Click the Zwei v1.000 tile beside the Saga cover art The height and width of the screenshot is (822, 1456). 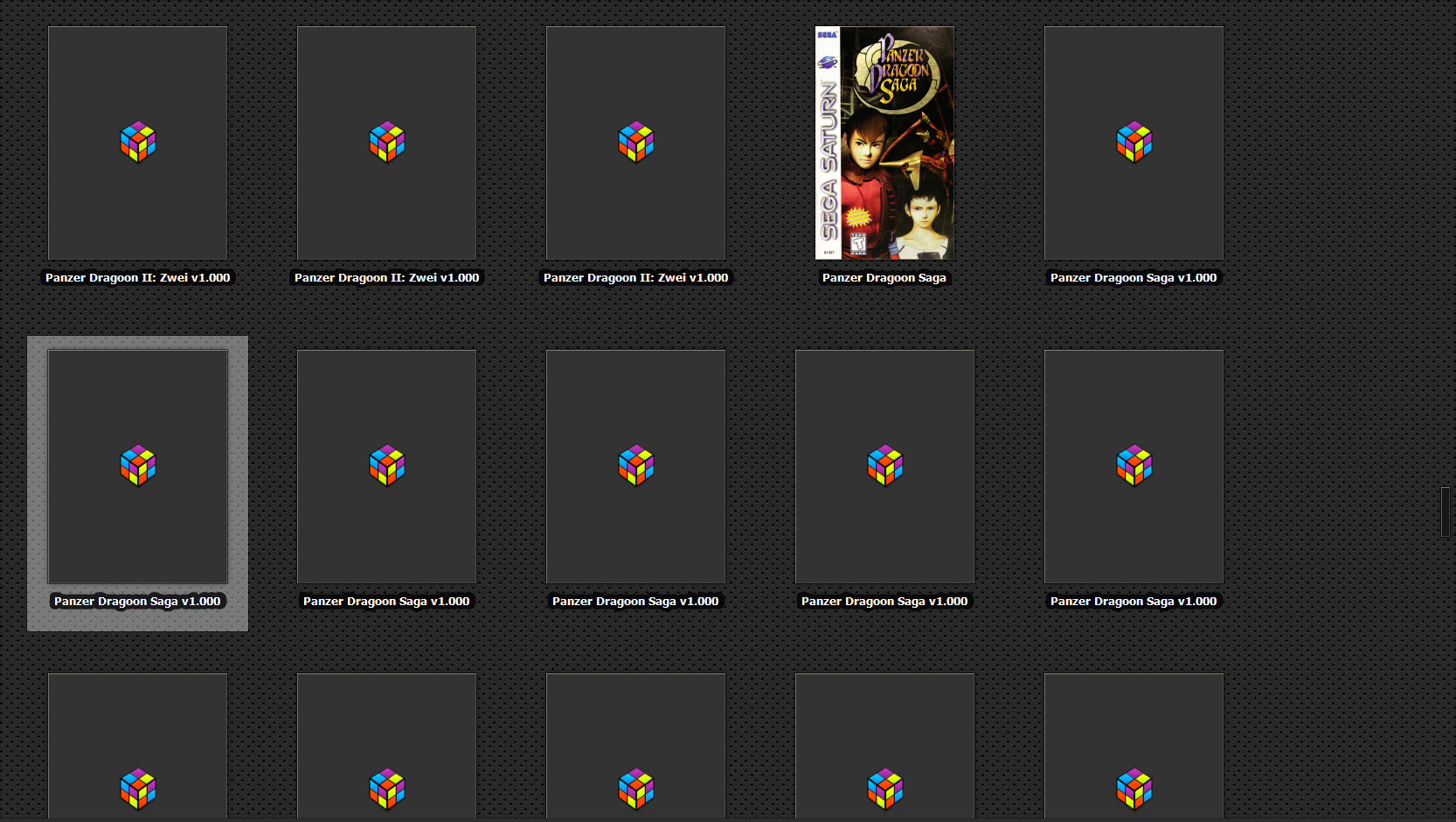click(635, 143)
